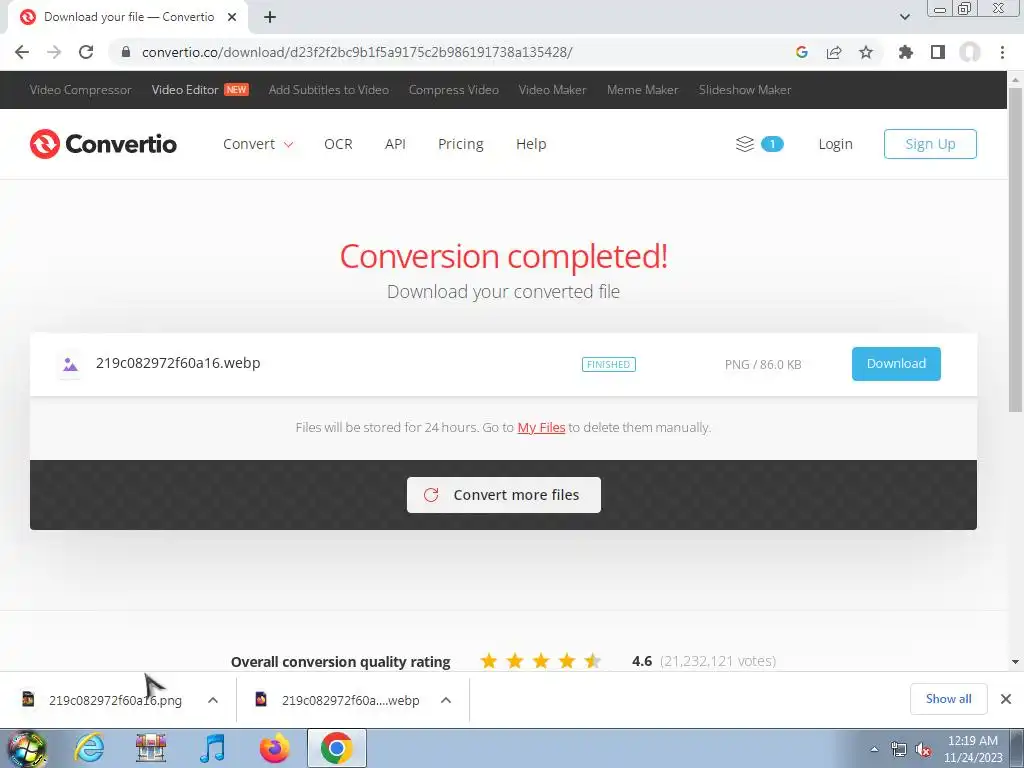1024x768 pixels.
Task: Open Slideshow Maker link
Action: click(745, 90)
